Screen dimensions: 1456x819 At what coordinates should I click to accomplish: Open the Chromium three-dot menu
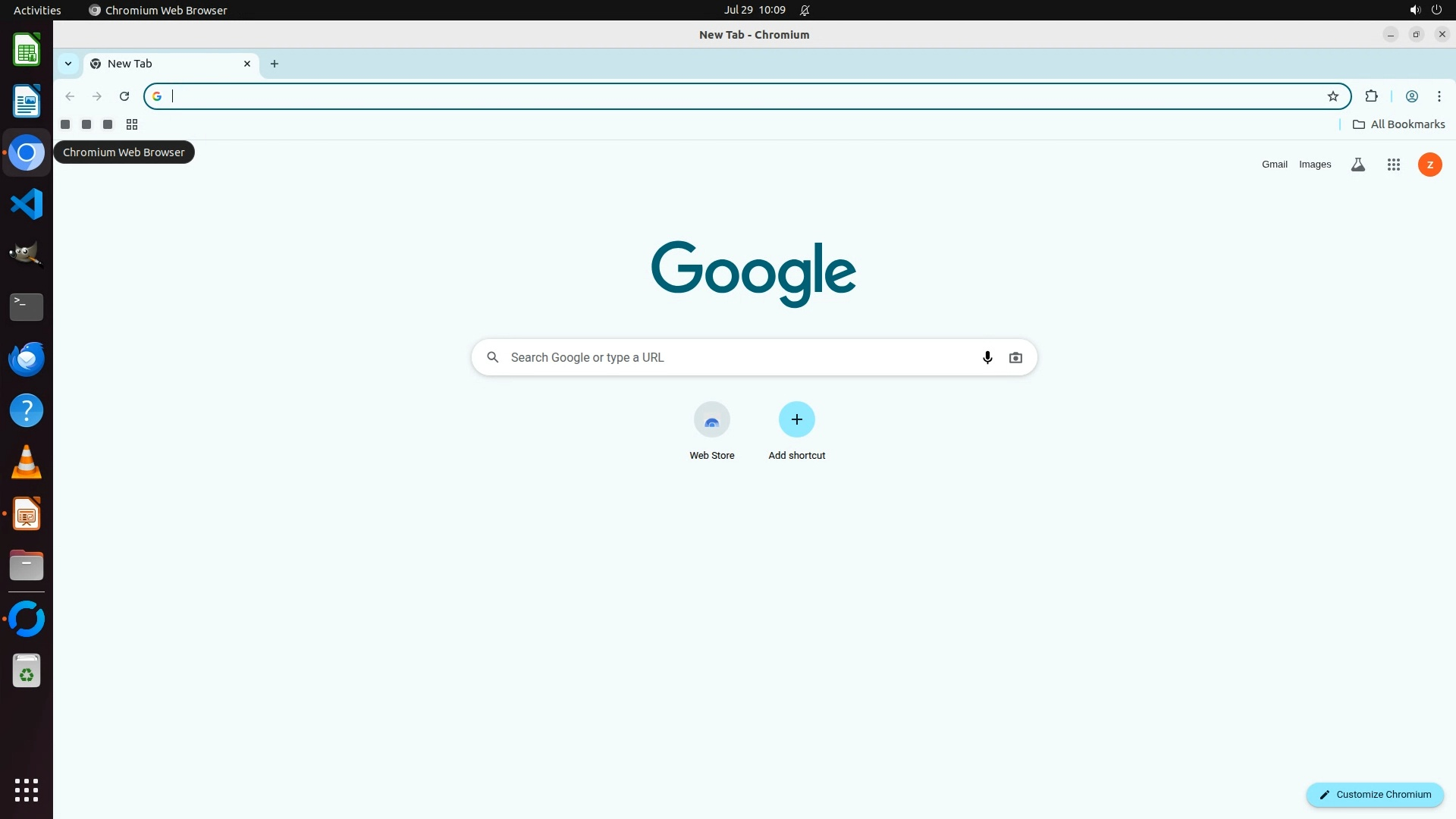1439,96
